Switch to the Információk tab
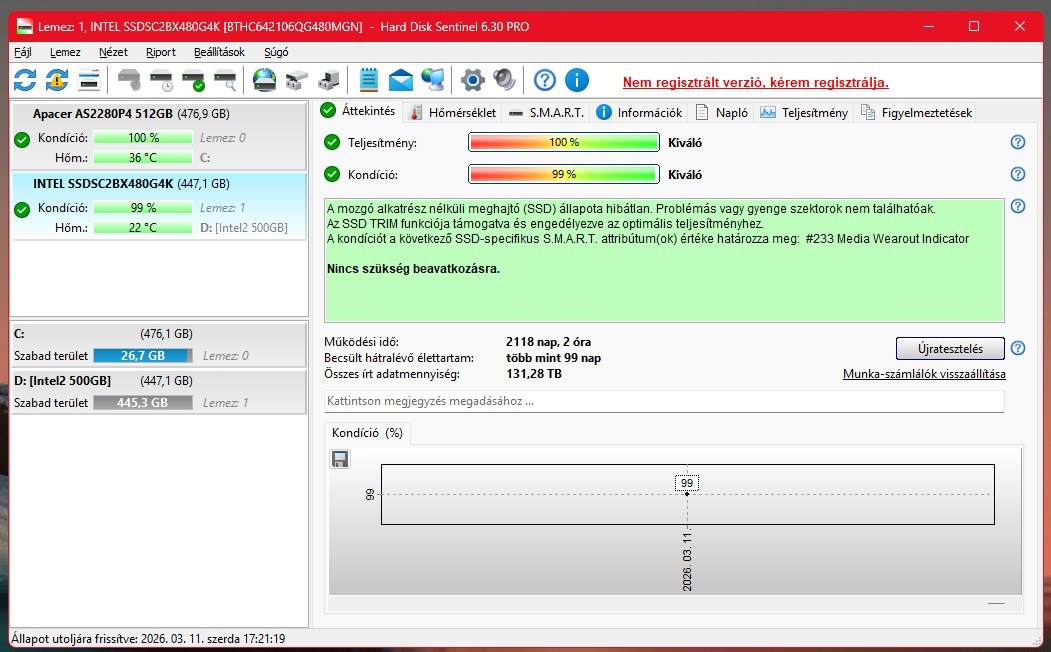This screenshot has width=1051, height=652. pos(639,113)
